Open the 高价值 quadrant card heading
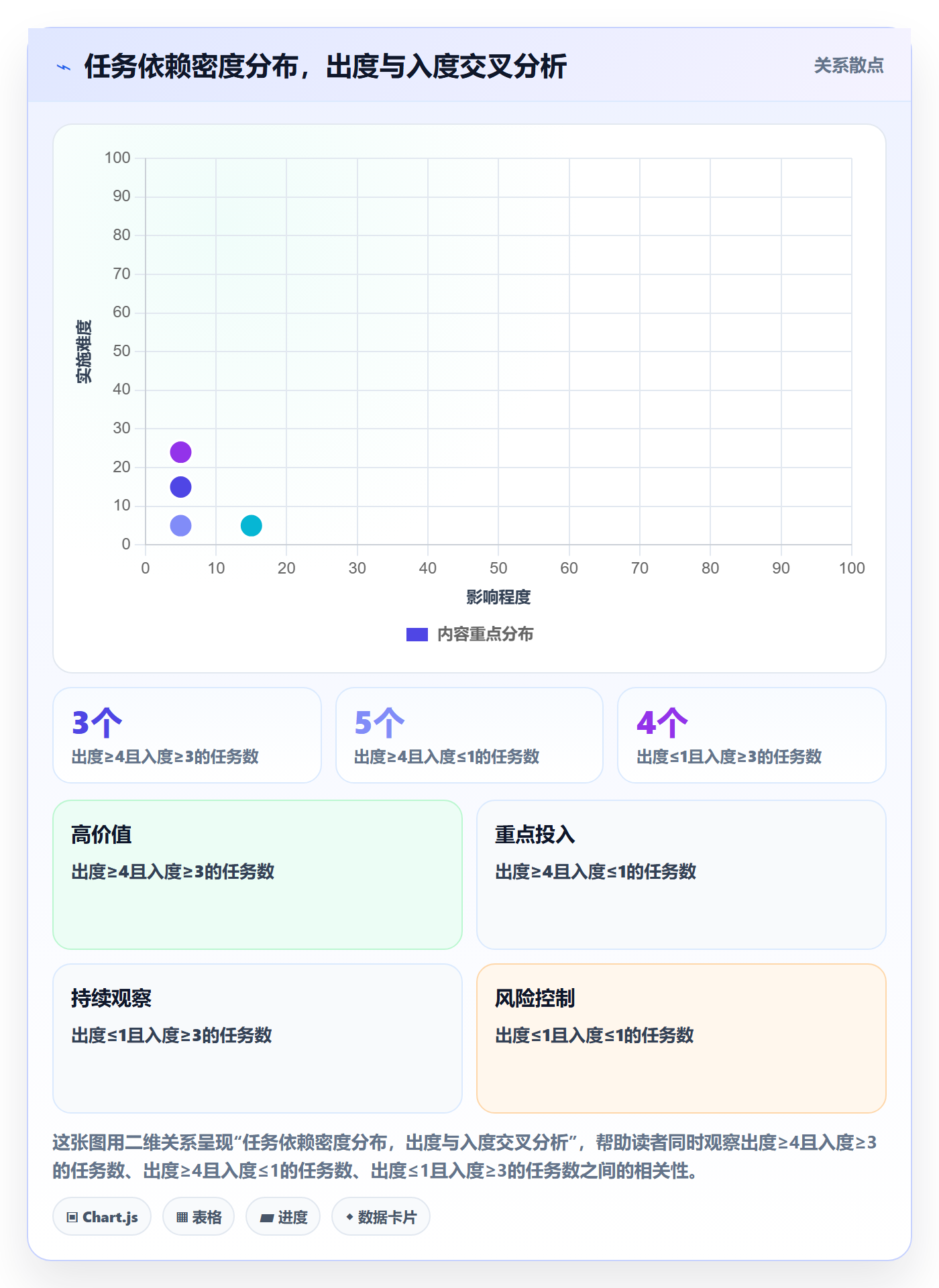 click(101, 835)
